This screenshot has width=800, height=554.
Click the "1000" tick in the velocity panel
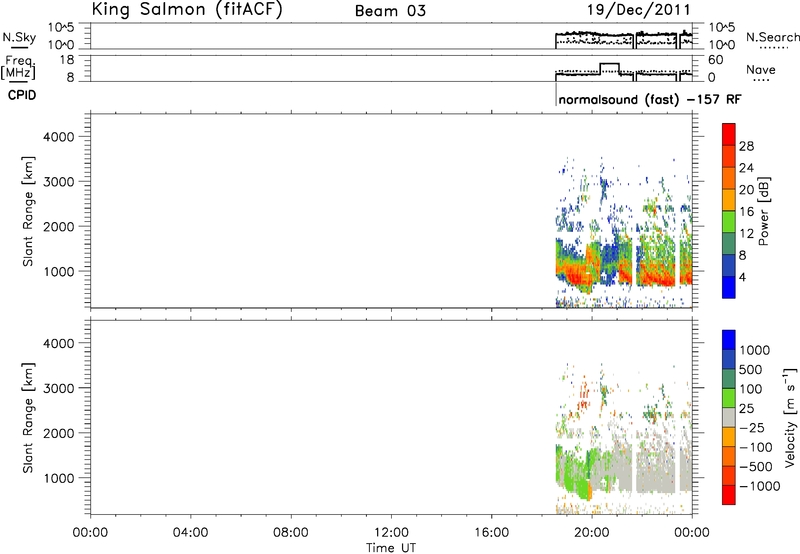(x=59, y=478)
